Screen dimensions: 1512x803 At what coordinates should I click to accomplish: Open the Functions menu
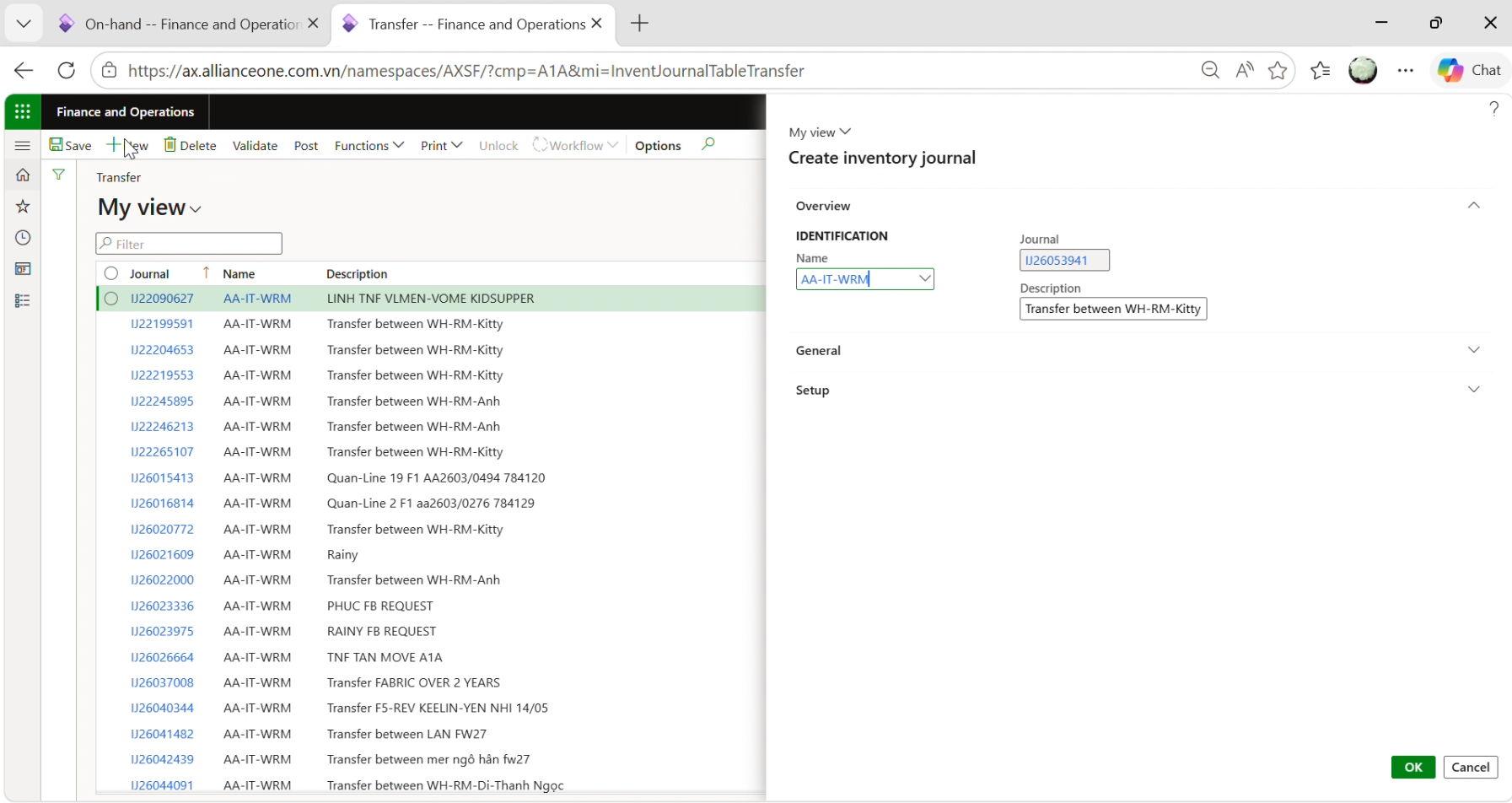point(369,146)
